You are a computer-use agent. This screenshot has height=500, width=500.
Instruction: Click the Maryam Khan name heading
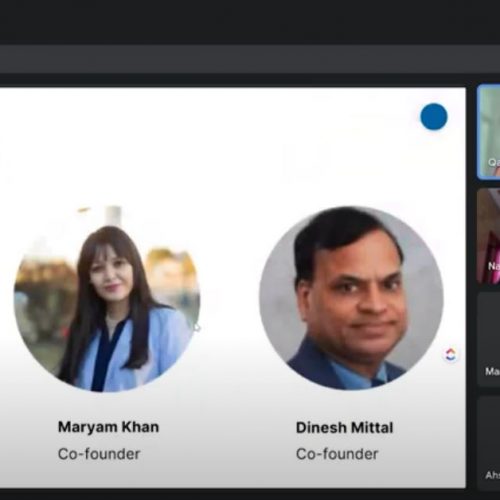click(108, 427)
